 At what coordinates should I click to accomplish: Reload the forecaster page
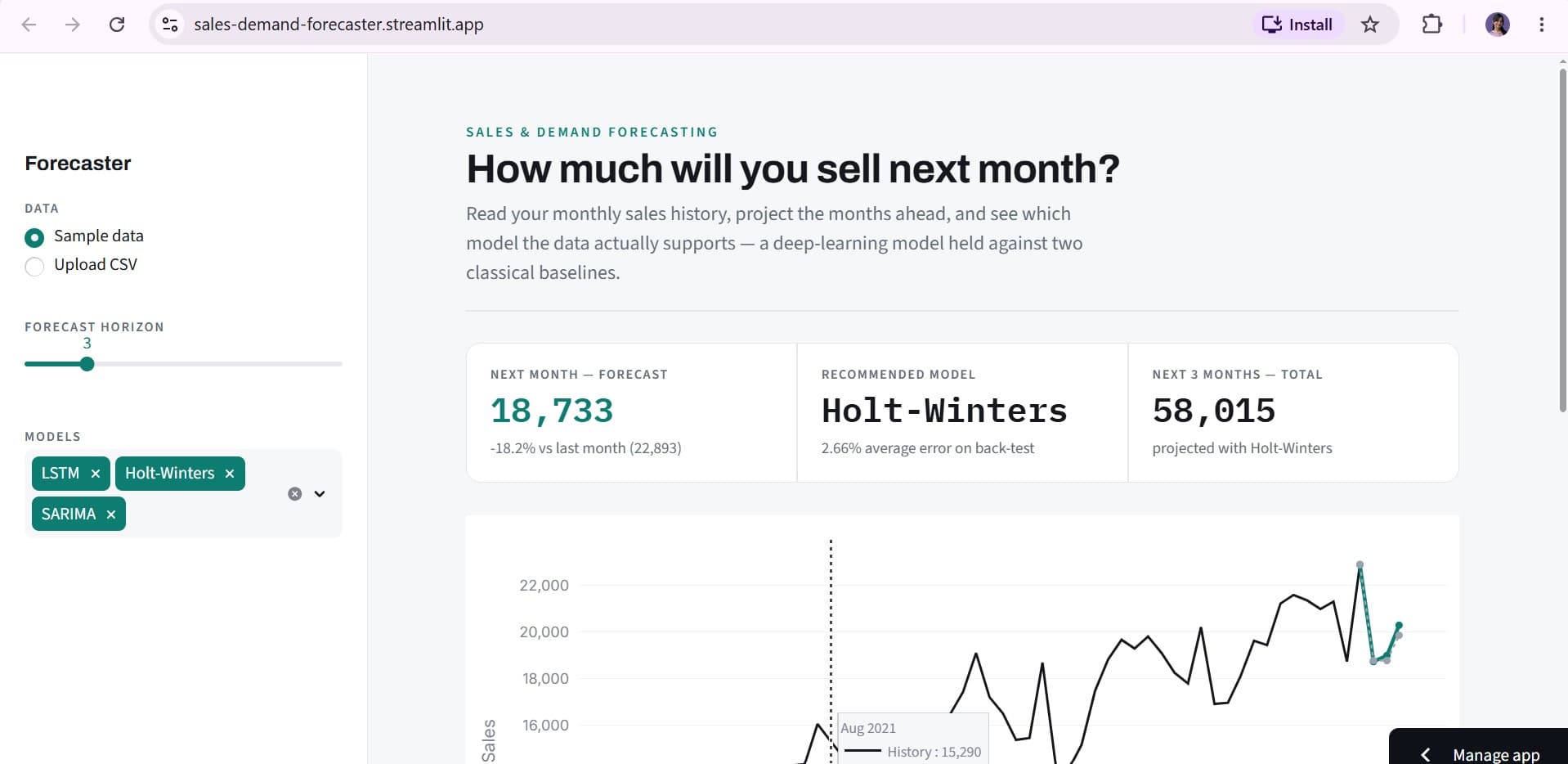[x=117, y=25]
